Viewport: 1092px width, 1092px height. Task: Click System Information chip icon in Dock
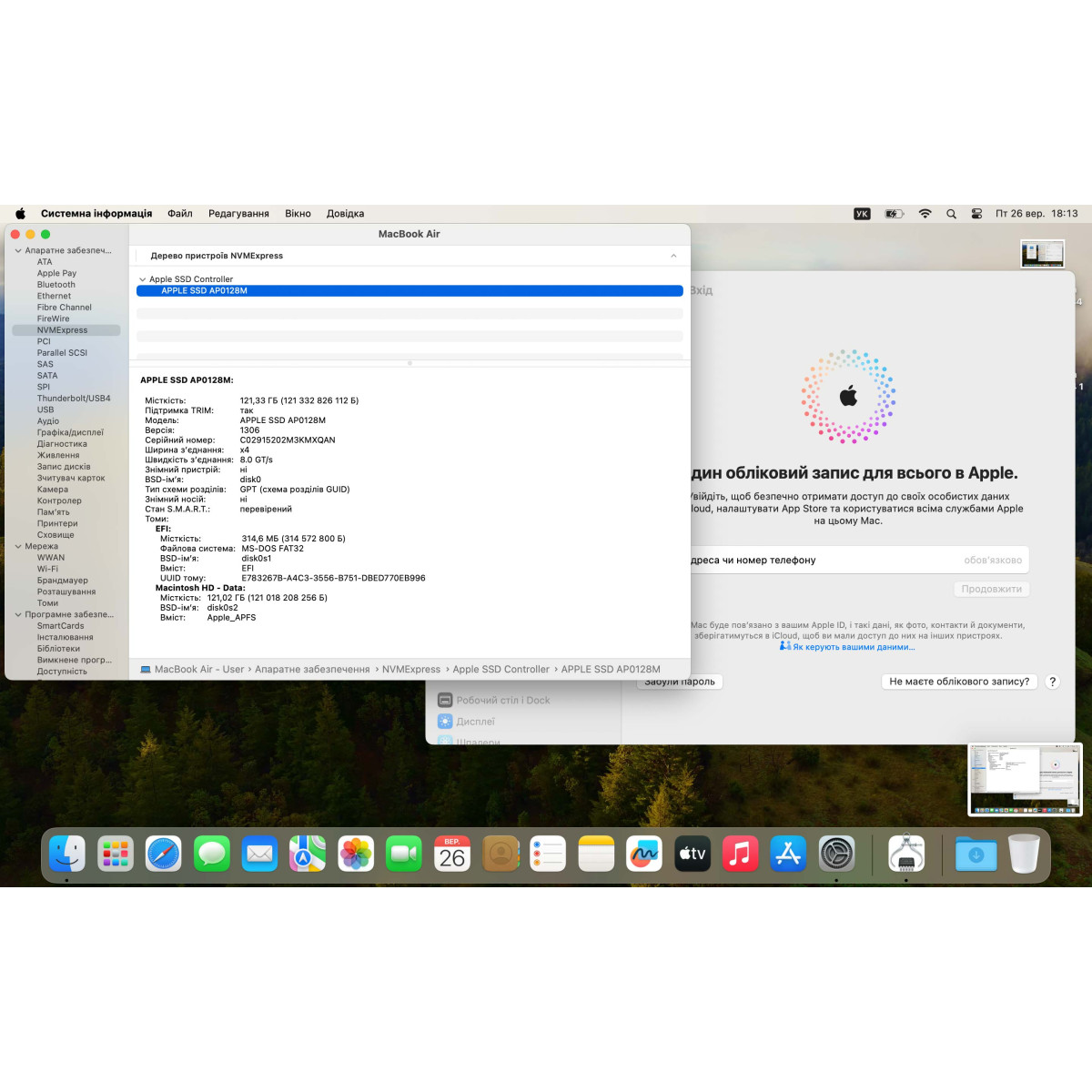click(906, 854)
